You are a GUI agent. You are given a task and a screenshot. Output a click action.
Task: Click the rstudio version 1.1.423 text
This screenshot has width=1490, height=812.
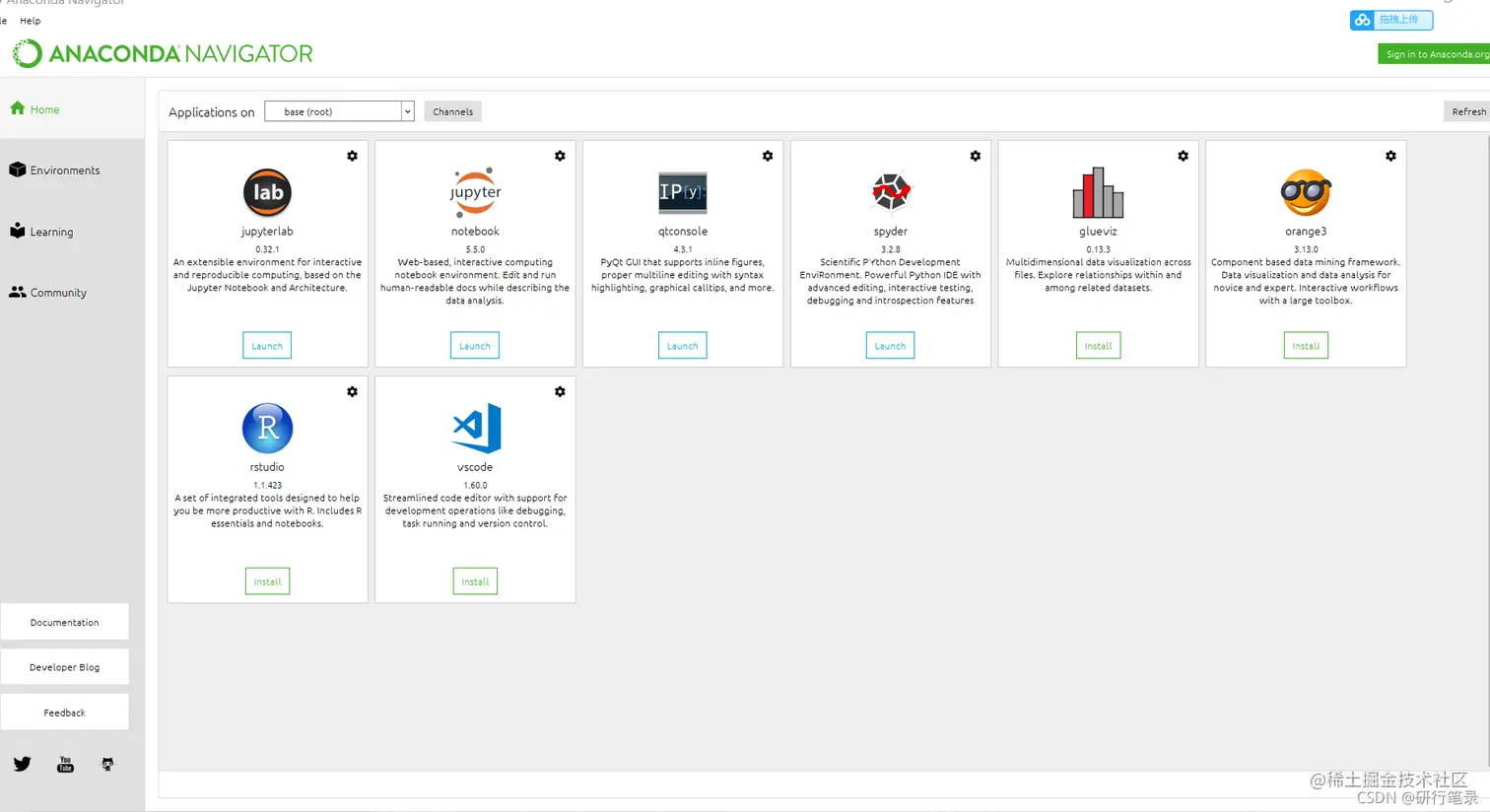(x=267, y=486)
